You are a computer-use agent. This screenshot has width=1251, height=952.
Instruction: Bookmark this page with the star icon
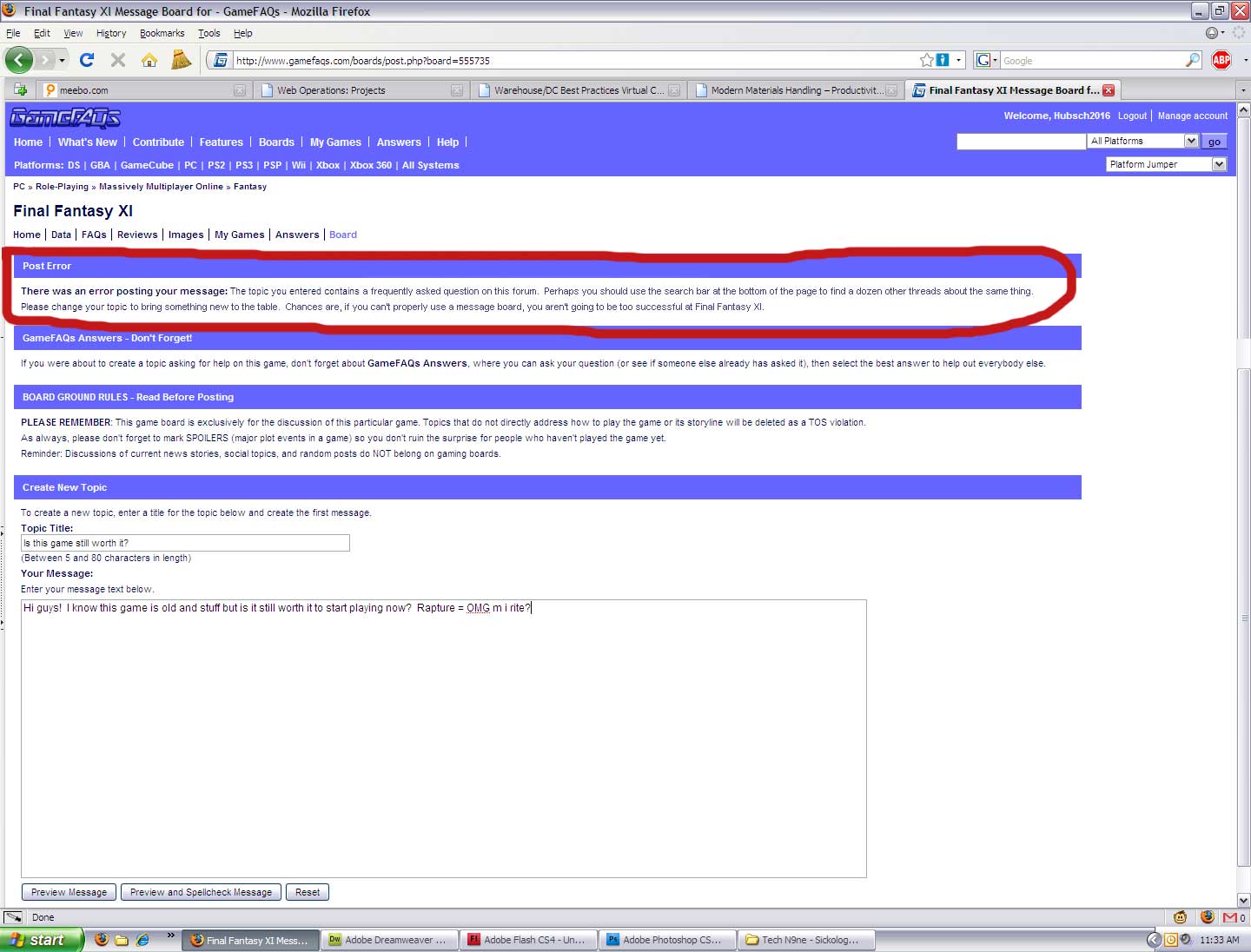click(927, 60)
